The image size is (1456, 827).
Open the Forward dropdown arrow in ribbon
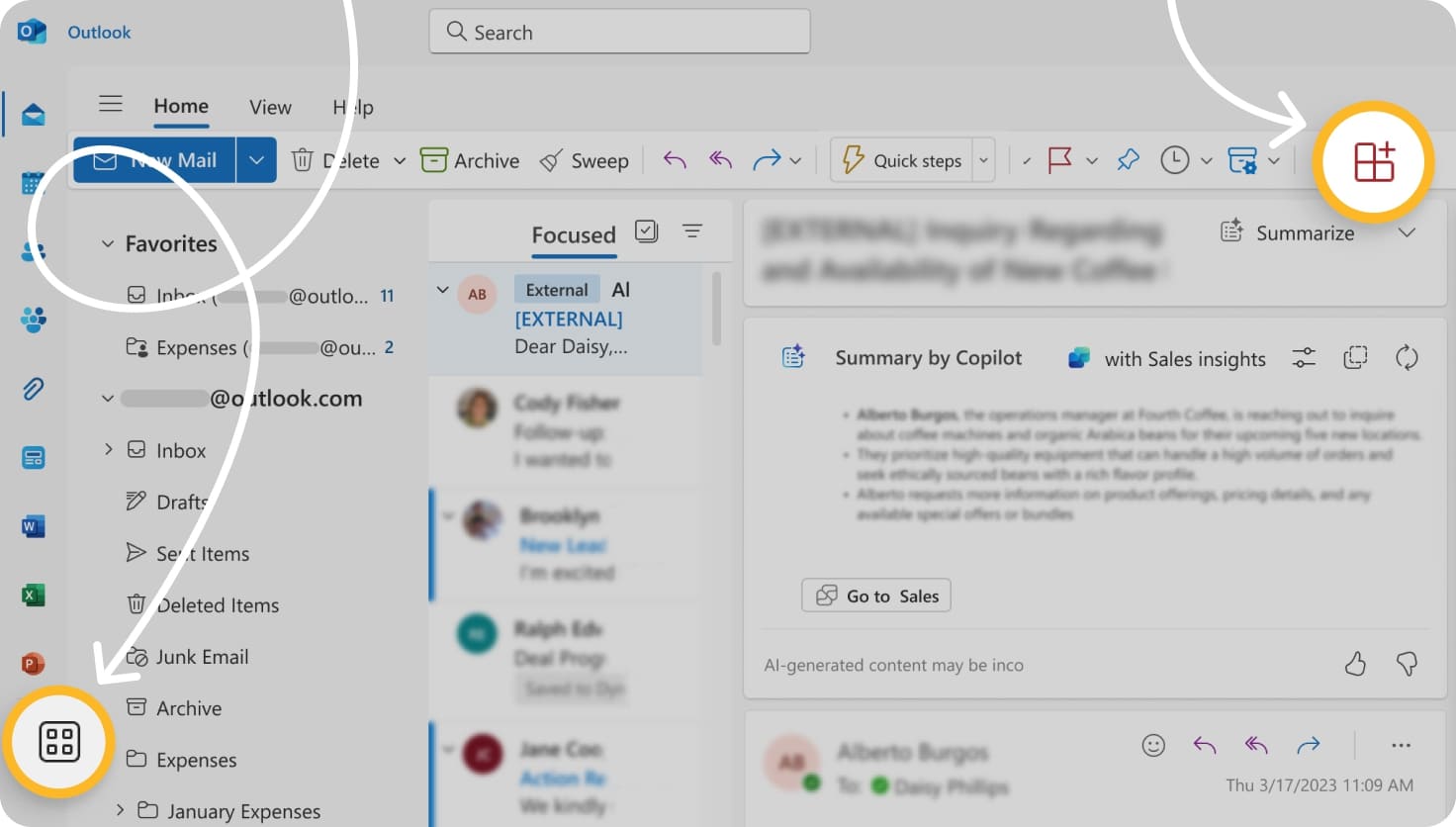[794, 160]
